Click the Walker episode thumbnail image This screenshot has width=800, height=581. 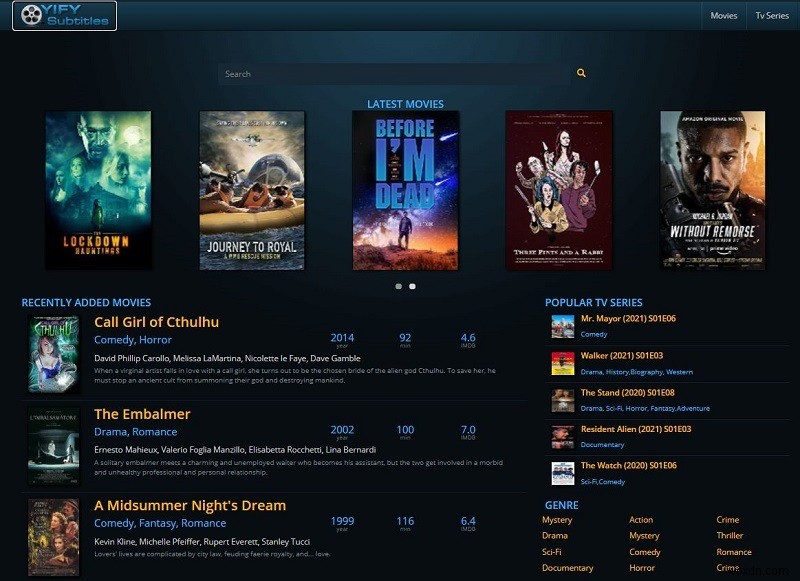(x=562, y=360)
